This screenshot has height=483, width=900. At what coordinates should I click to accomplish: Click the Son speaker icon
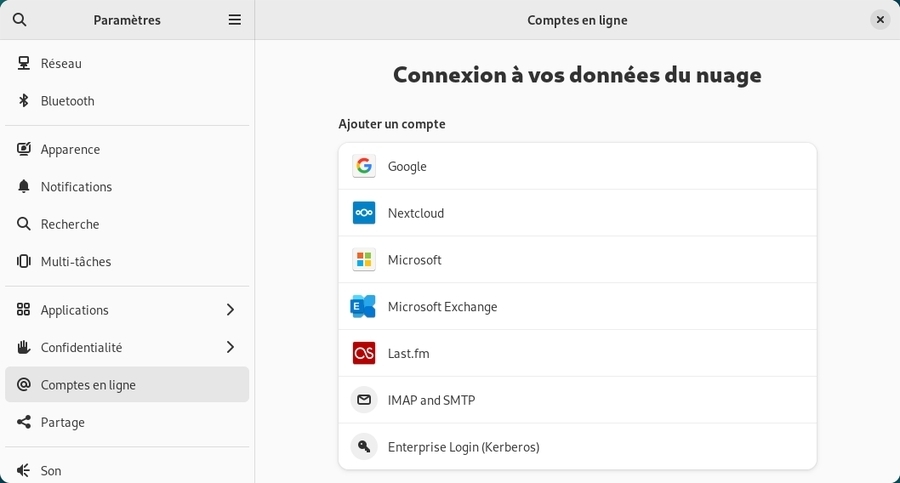pos(24,470)
